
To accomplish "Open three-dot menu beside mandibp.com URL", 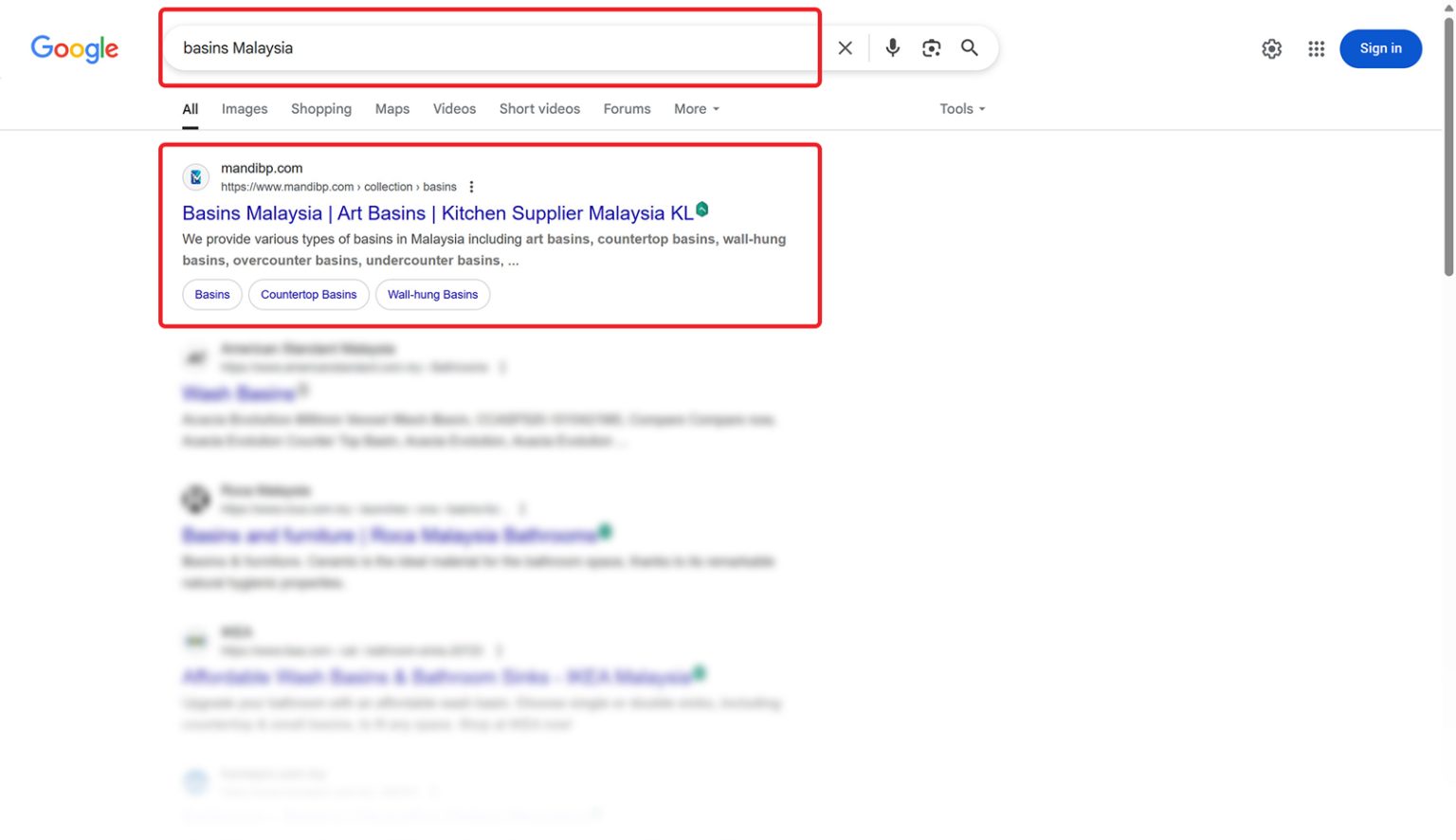I will coord(471,187).
